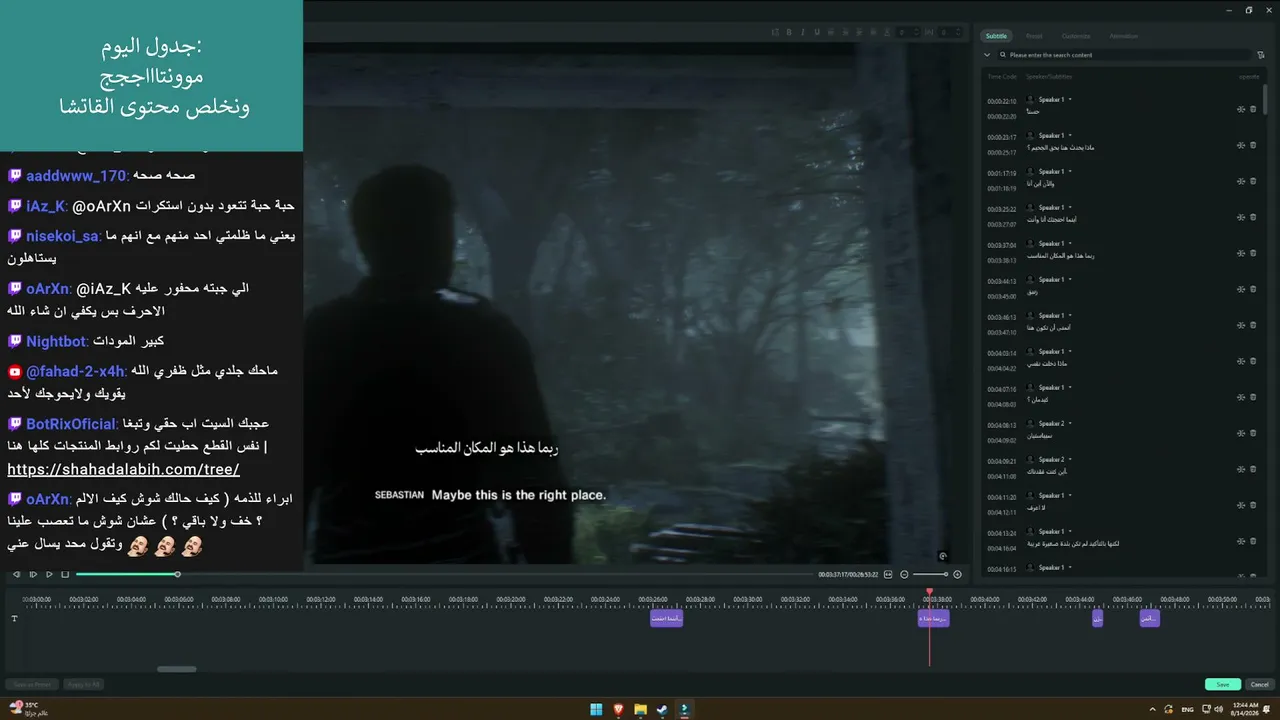Open Steam from the taskbar

coord(662,709)
